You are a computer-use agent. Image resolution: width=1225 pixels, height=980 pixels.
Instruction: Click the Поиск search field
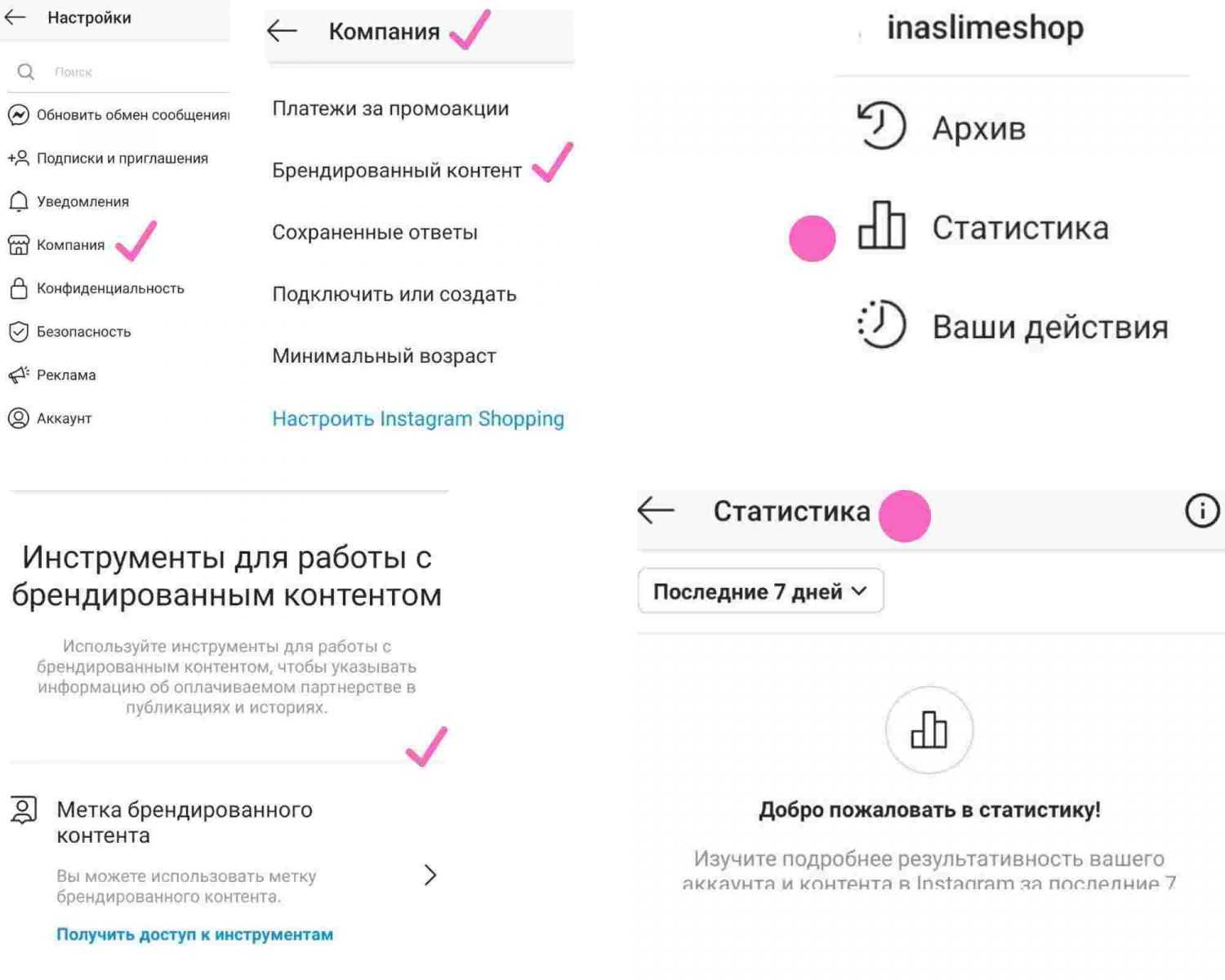point(122,72)
